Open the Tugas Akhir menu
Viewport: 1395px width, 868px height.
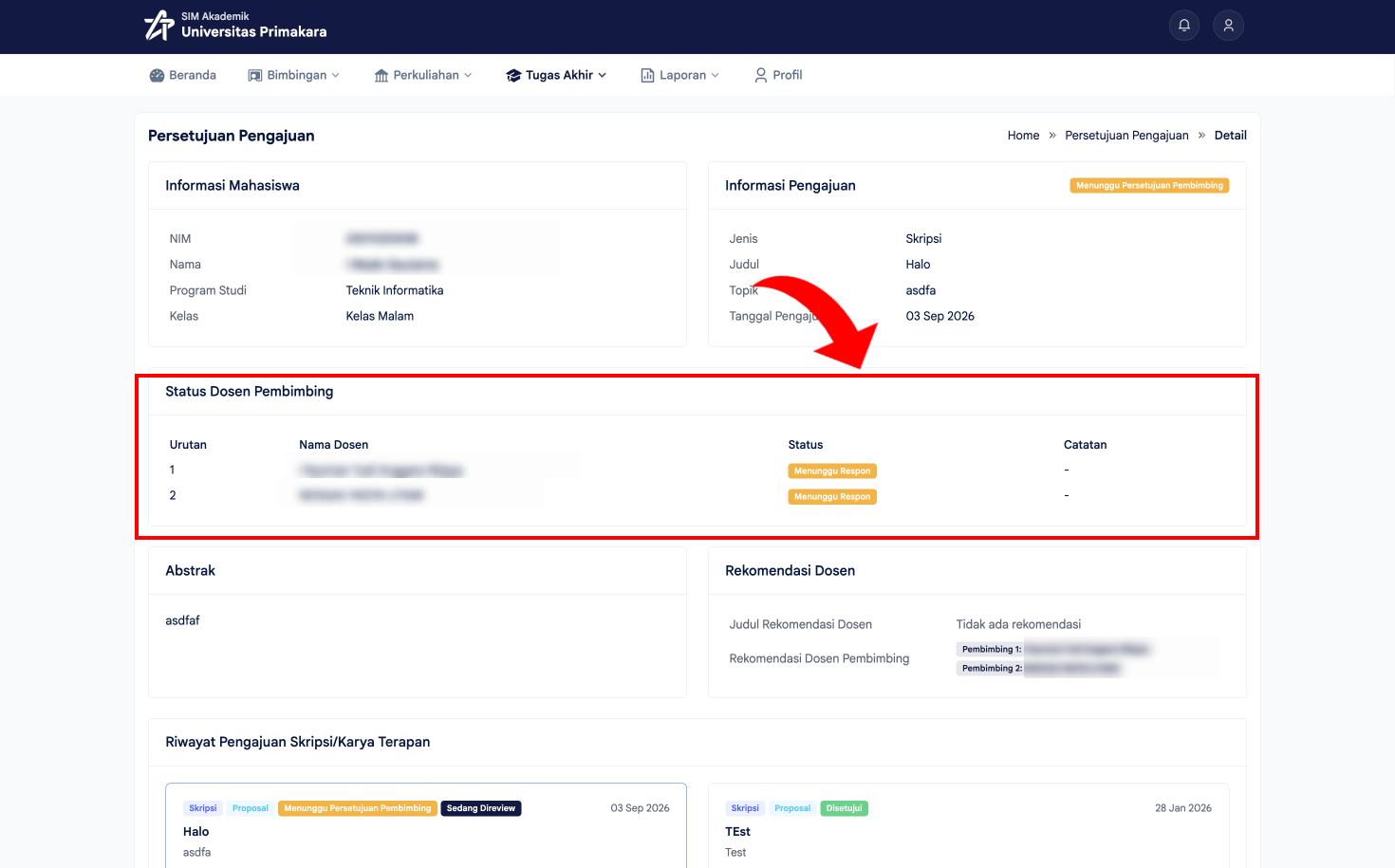[x=556, y=75]
